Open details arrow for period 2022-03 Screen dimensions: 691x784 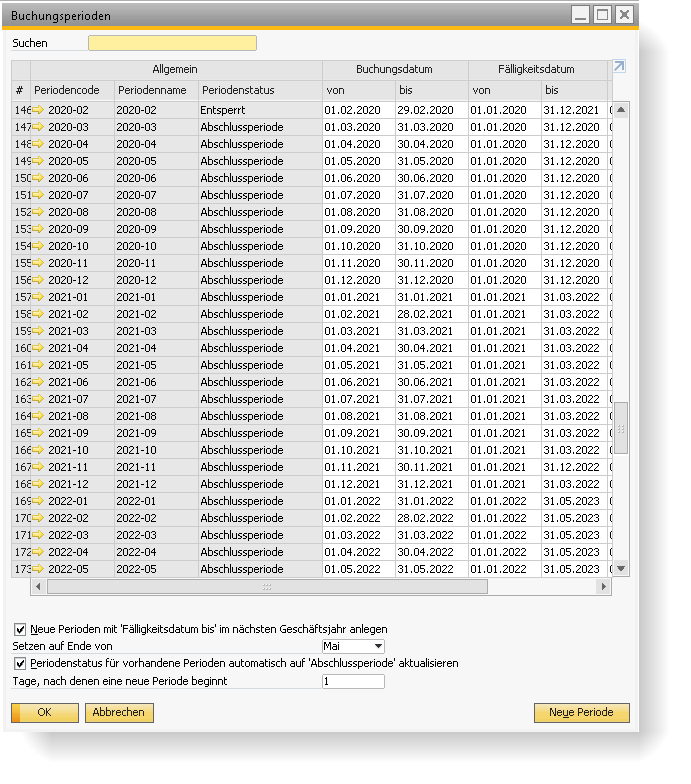[38, 535]
